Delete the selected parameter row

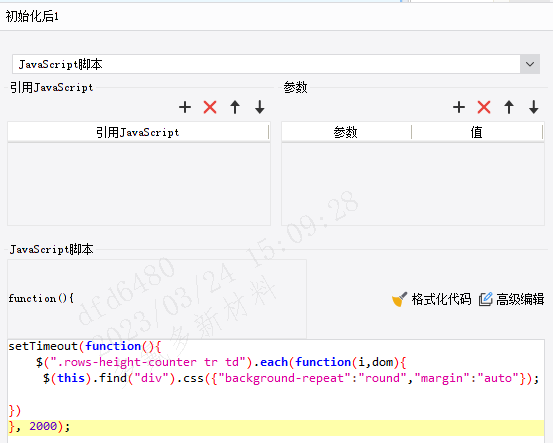pyautogui.click(x=484, y=107)
